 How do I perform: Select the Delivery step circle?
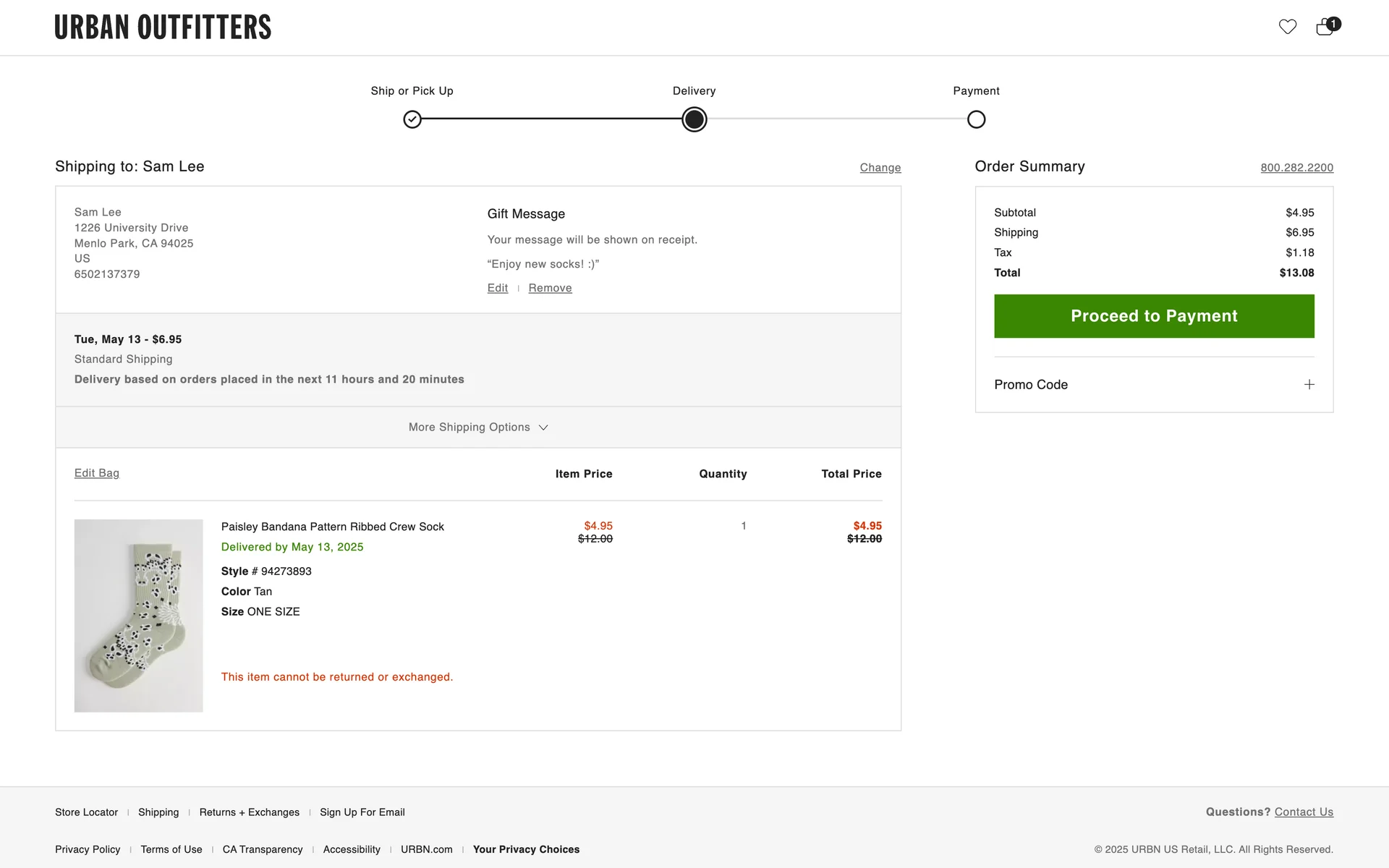click(x=694, y=119)
